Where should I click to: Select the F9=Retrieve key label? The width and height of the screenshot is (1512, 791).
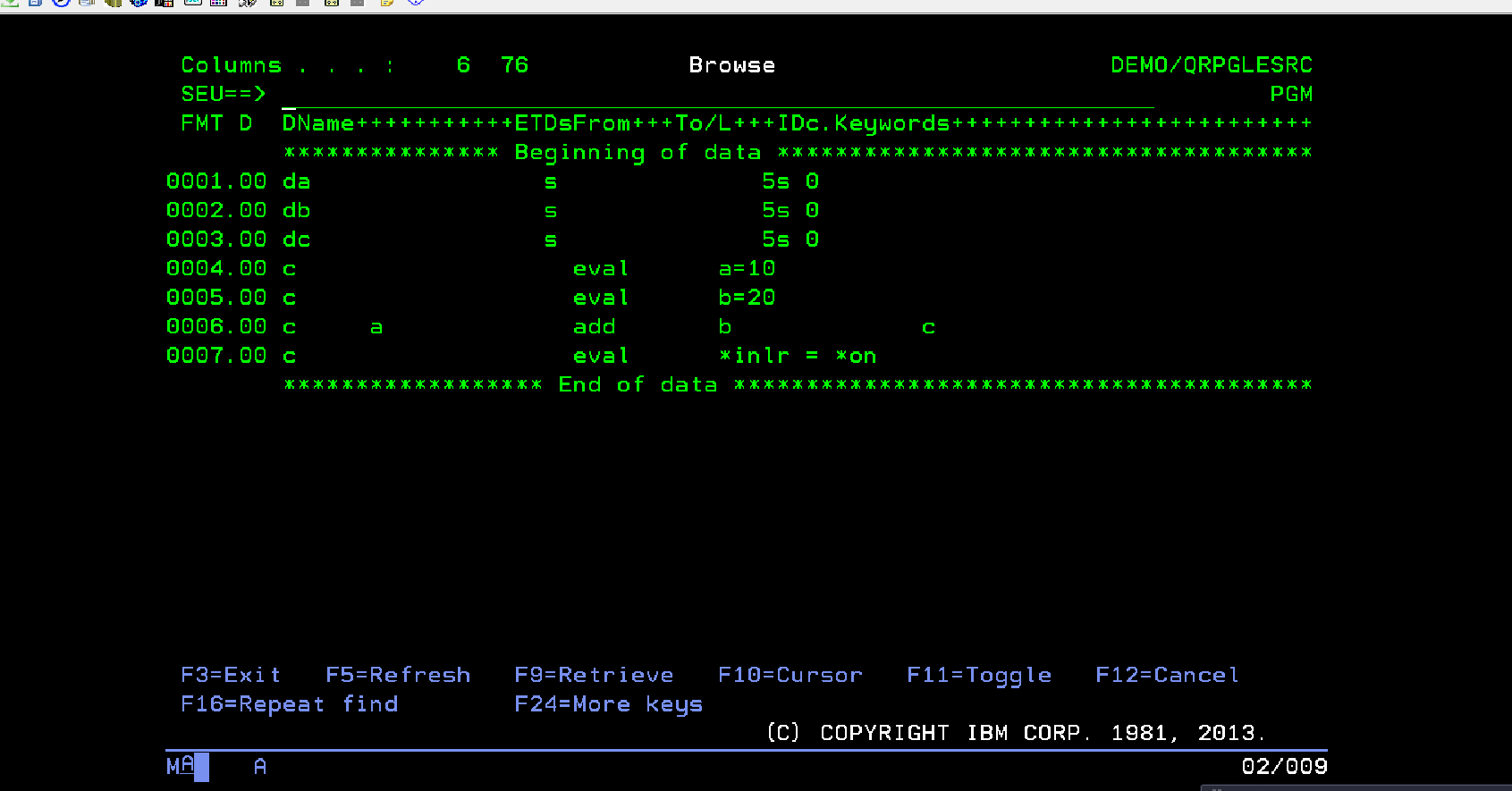tap(594, 675)
